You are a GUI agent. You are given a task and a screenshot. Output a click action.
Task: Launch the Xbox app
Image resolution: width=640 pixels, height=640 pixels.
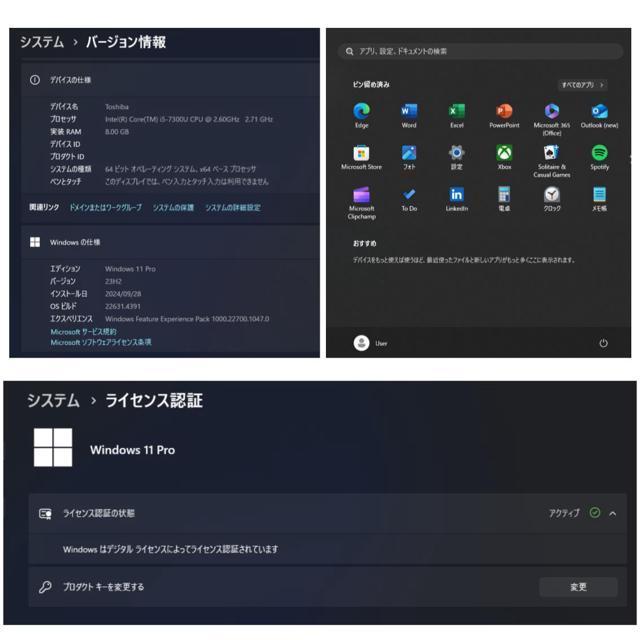click(504, 154)
